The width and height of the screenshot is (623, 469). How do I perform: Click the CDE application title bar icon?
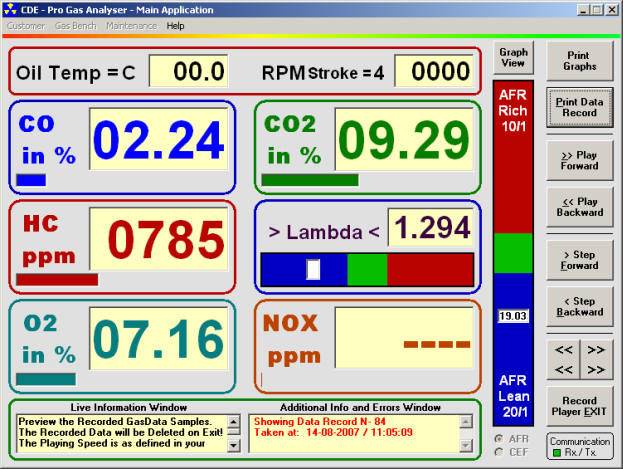click(x=10, y=9)
